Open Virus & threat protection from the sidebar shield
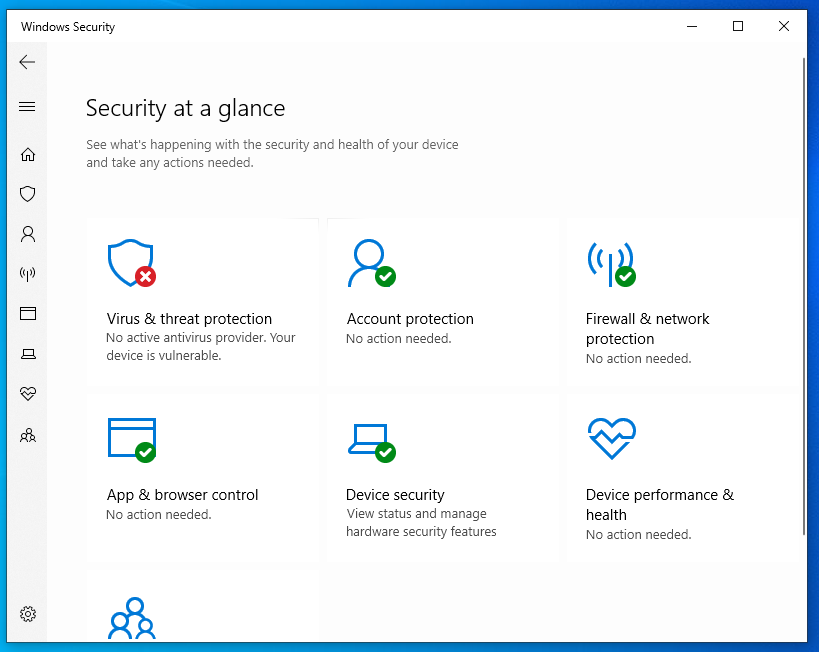Viewport: 819px width, 652px height. coord(28,194)
